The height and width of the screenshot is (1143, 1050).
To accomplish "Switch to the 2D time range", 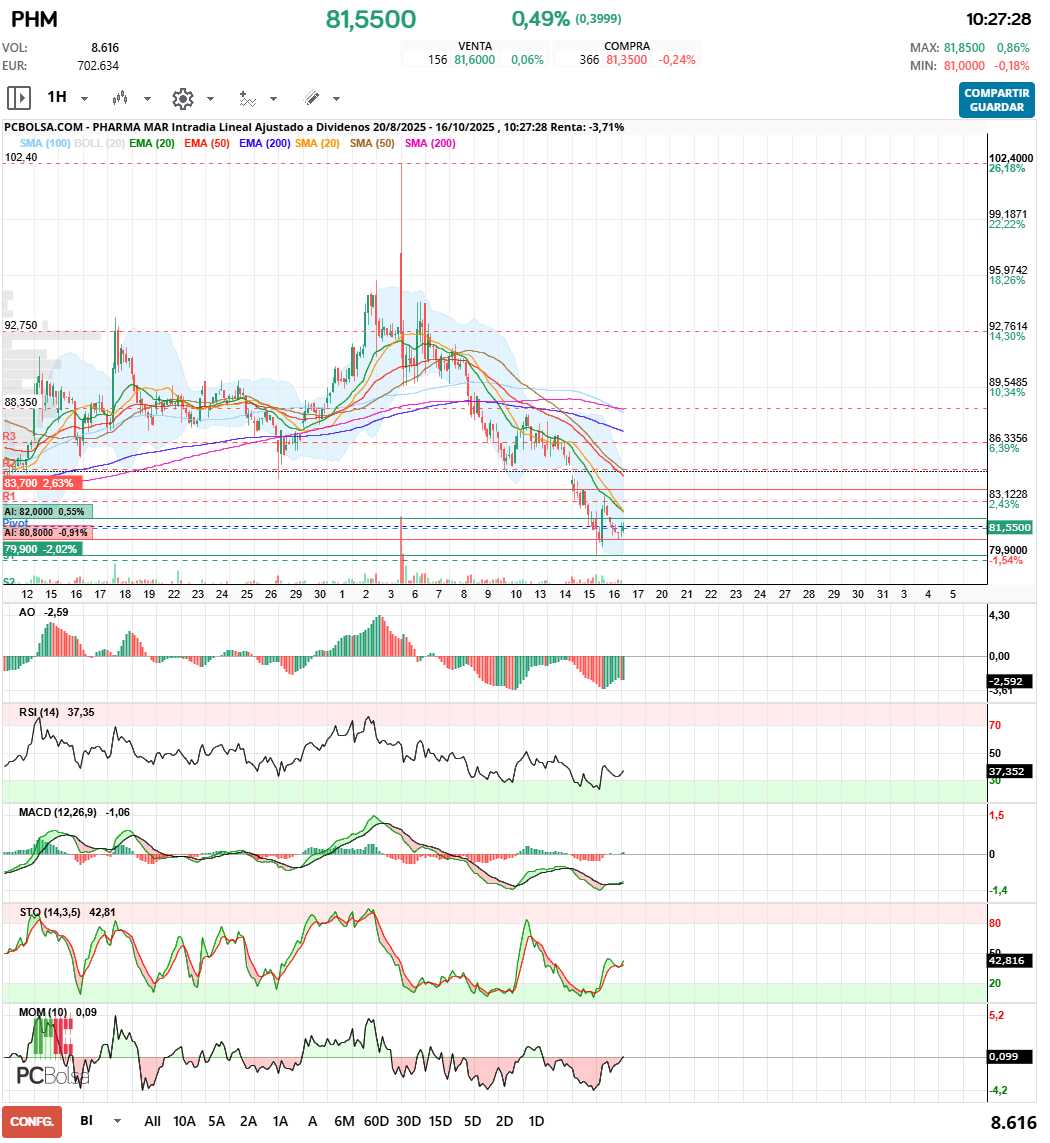I will pyautogui.click(x=505, y=1122).
